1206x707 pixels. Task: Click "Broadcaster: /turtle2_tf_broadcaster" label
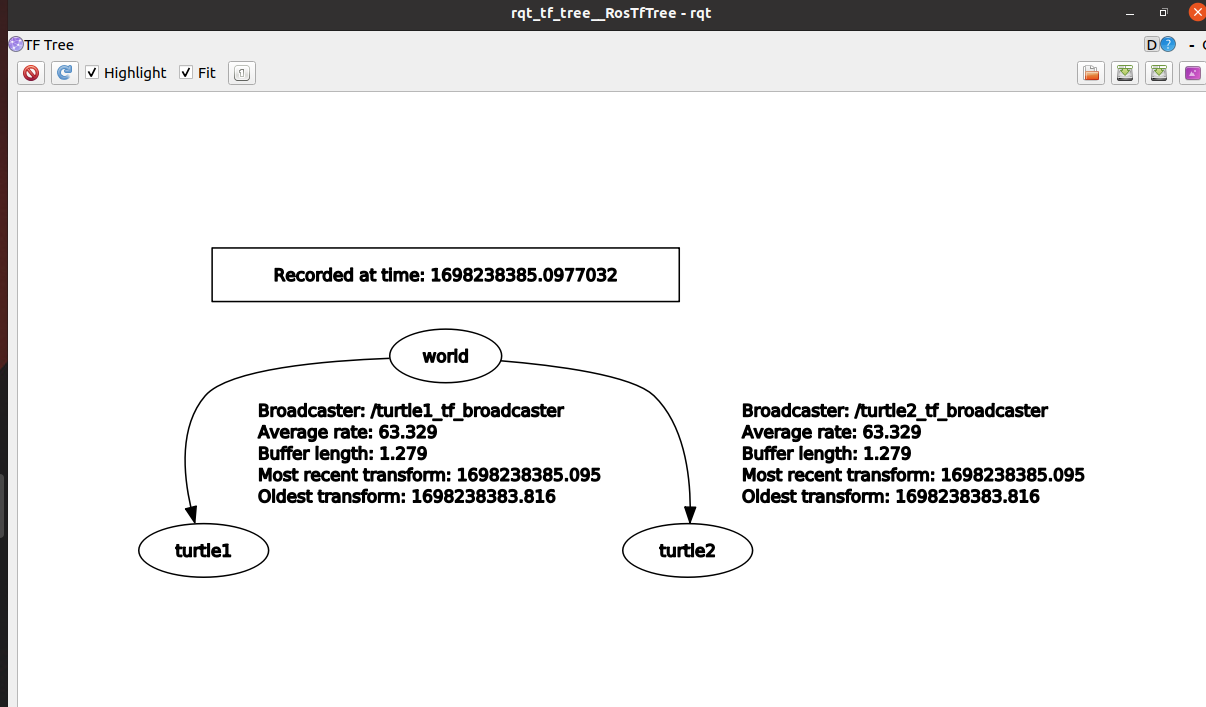coord(895,410)
